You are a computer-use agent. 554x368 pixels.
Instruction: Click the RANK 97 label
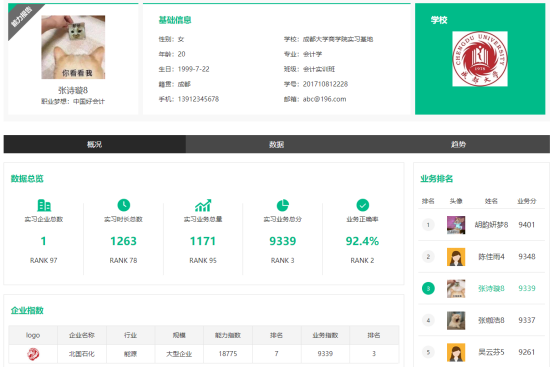(43, 260)
